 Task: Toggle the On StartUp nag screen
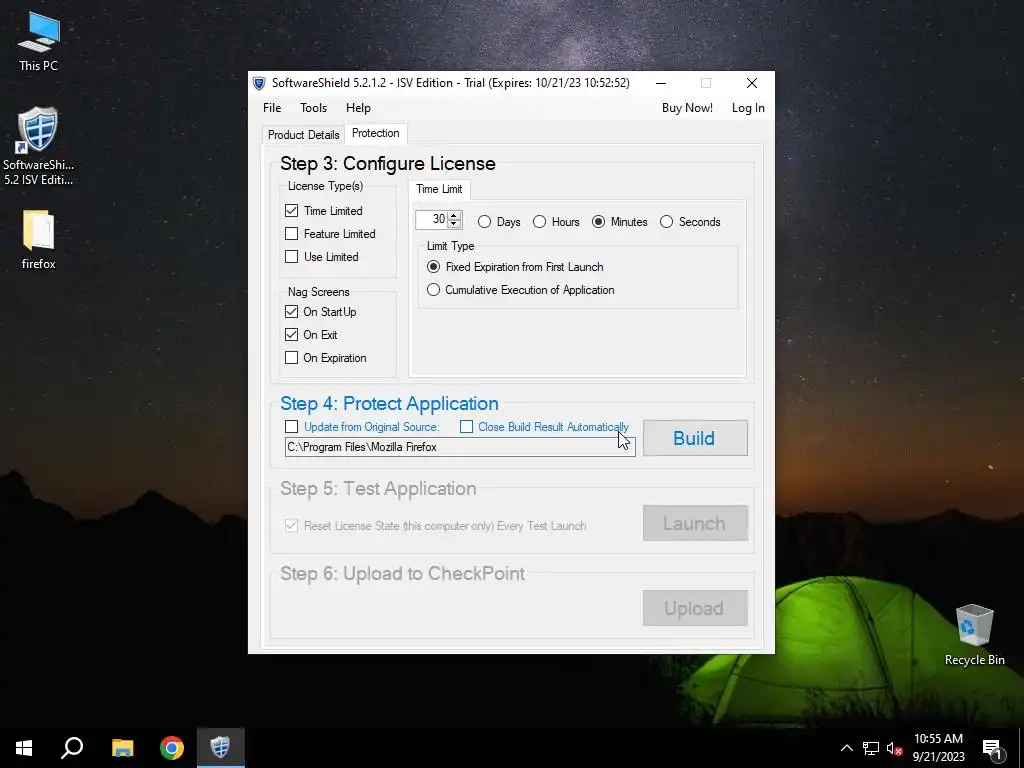pos(291,312)
